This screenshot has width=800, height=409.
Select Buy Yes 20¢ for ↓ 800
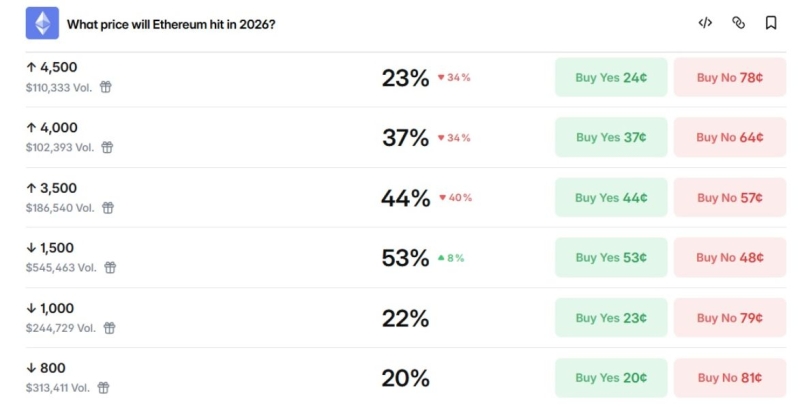pos(610,377)
